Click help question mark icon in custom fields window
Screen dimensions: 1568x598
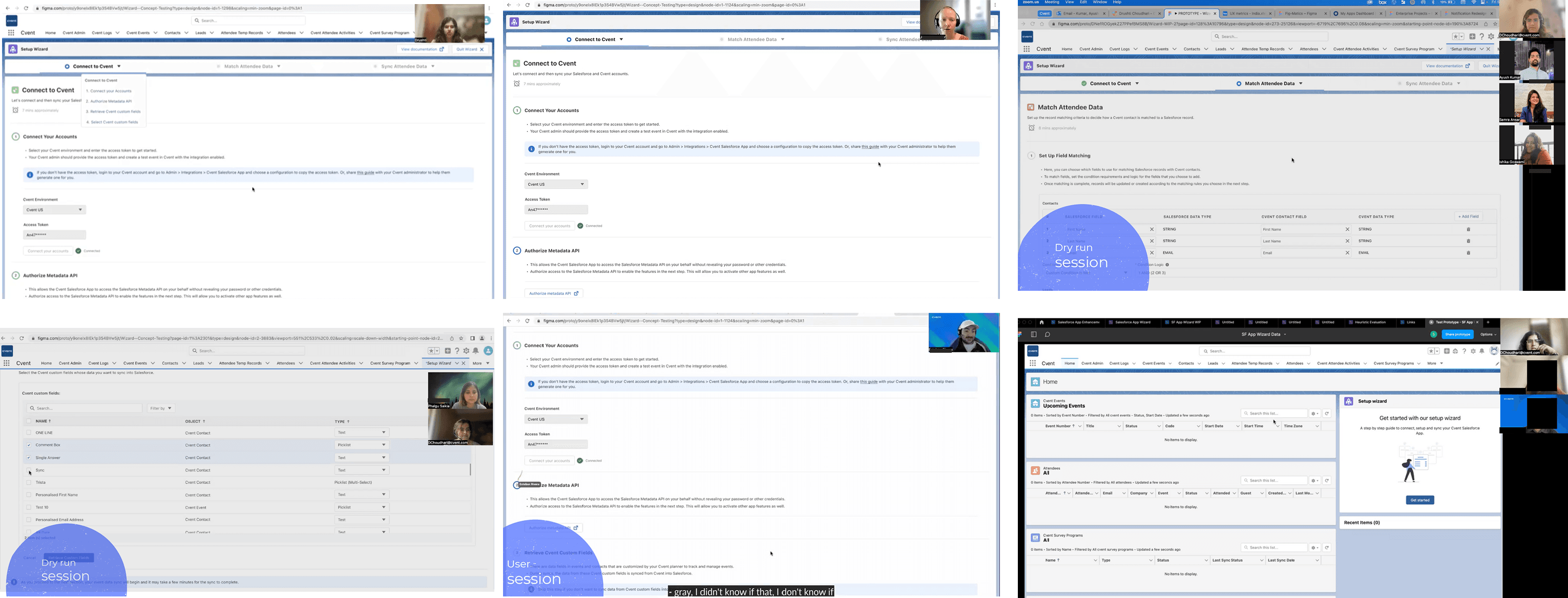(x=457, y=351)
